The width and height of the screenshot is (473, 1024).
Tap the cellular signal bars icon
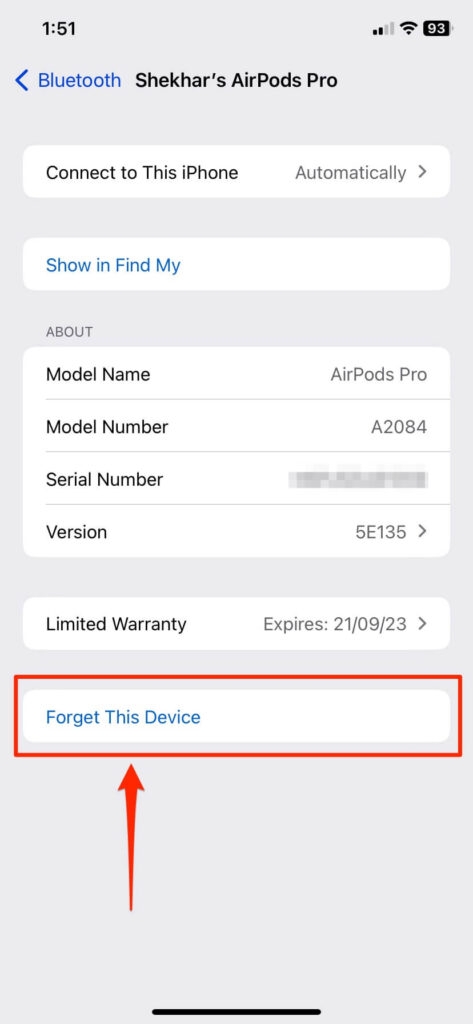(x=383, y=29)
